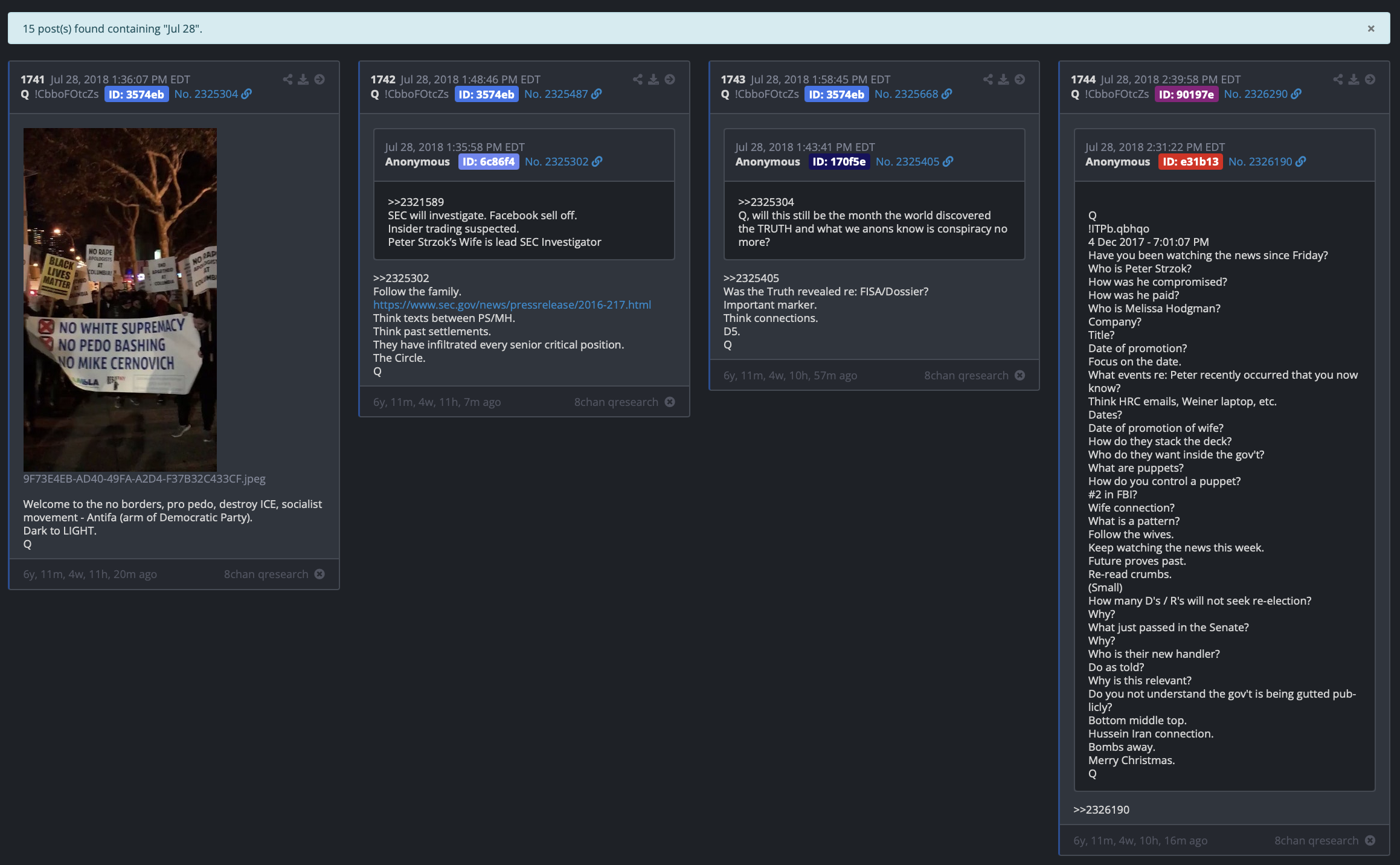Click '8chan qresearch' label in post 1744
1400x865 pixels.
[x=1317, y=841]
